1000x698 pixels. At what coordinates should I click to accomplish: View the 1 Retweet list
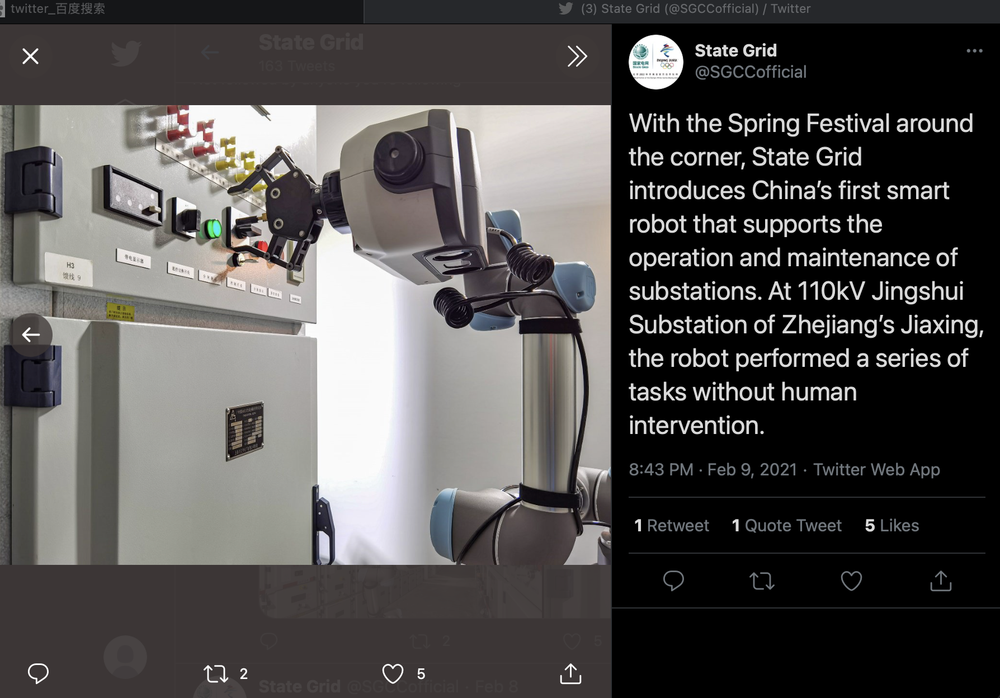pos(672,525)
